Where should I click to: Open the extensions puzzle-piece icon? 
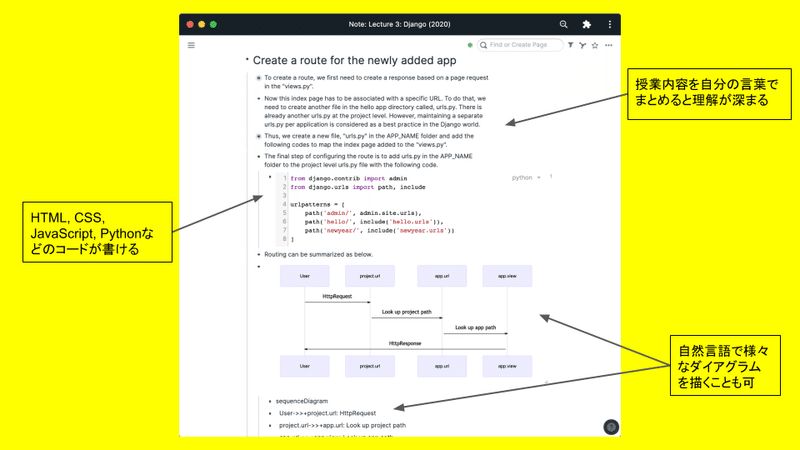(x=587, y=24)
